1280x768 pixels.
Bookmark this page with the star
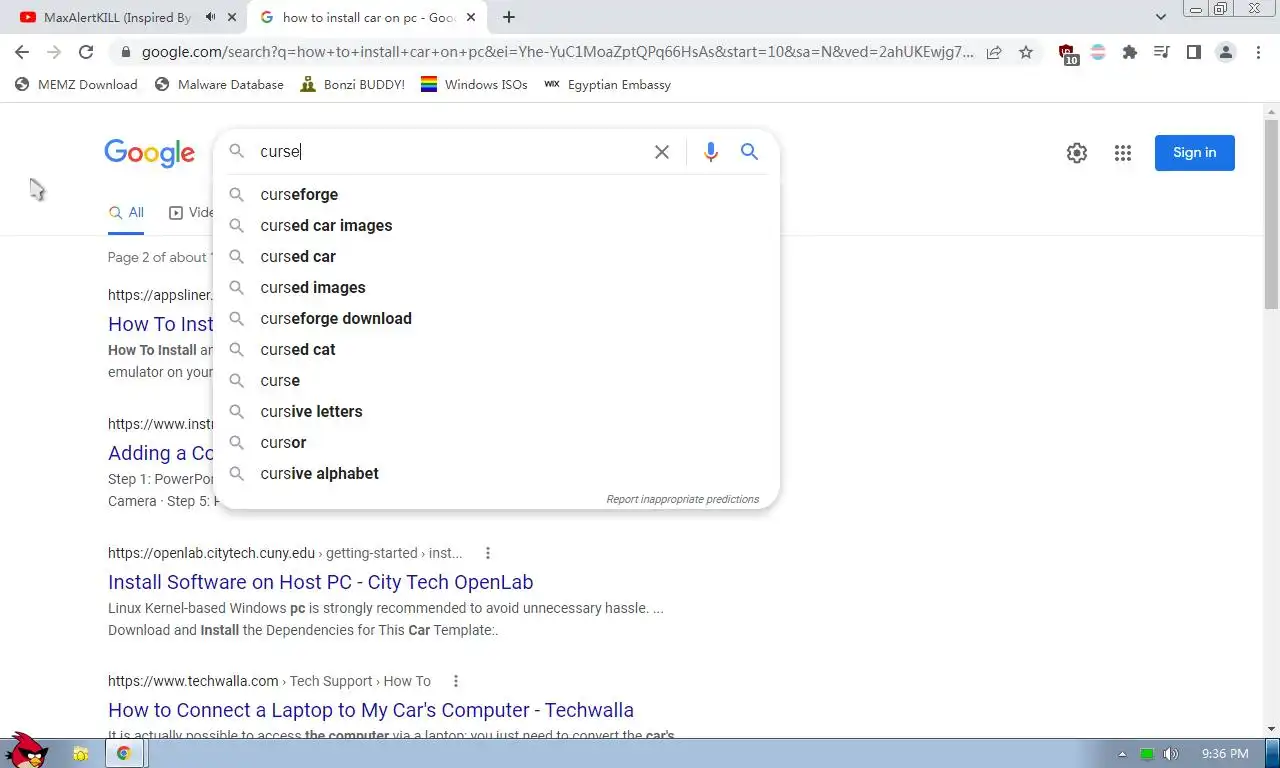click(x=1026, y=53)
